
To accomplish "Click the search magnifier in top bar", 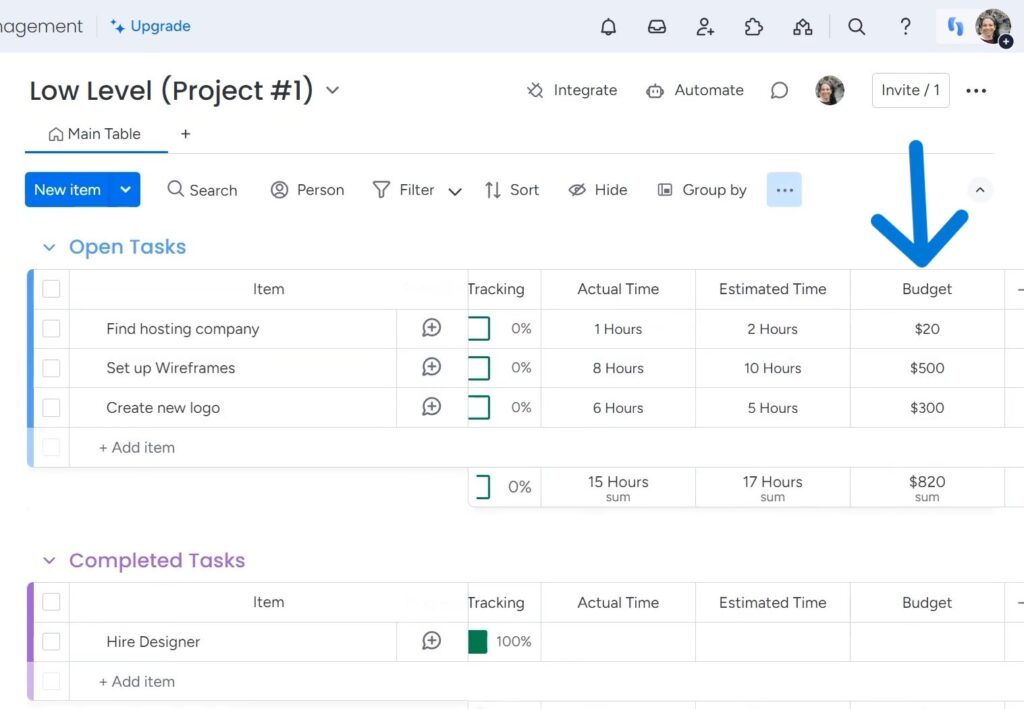I will click(856, 27).
